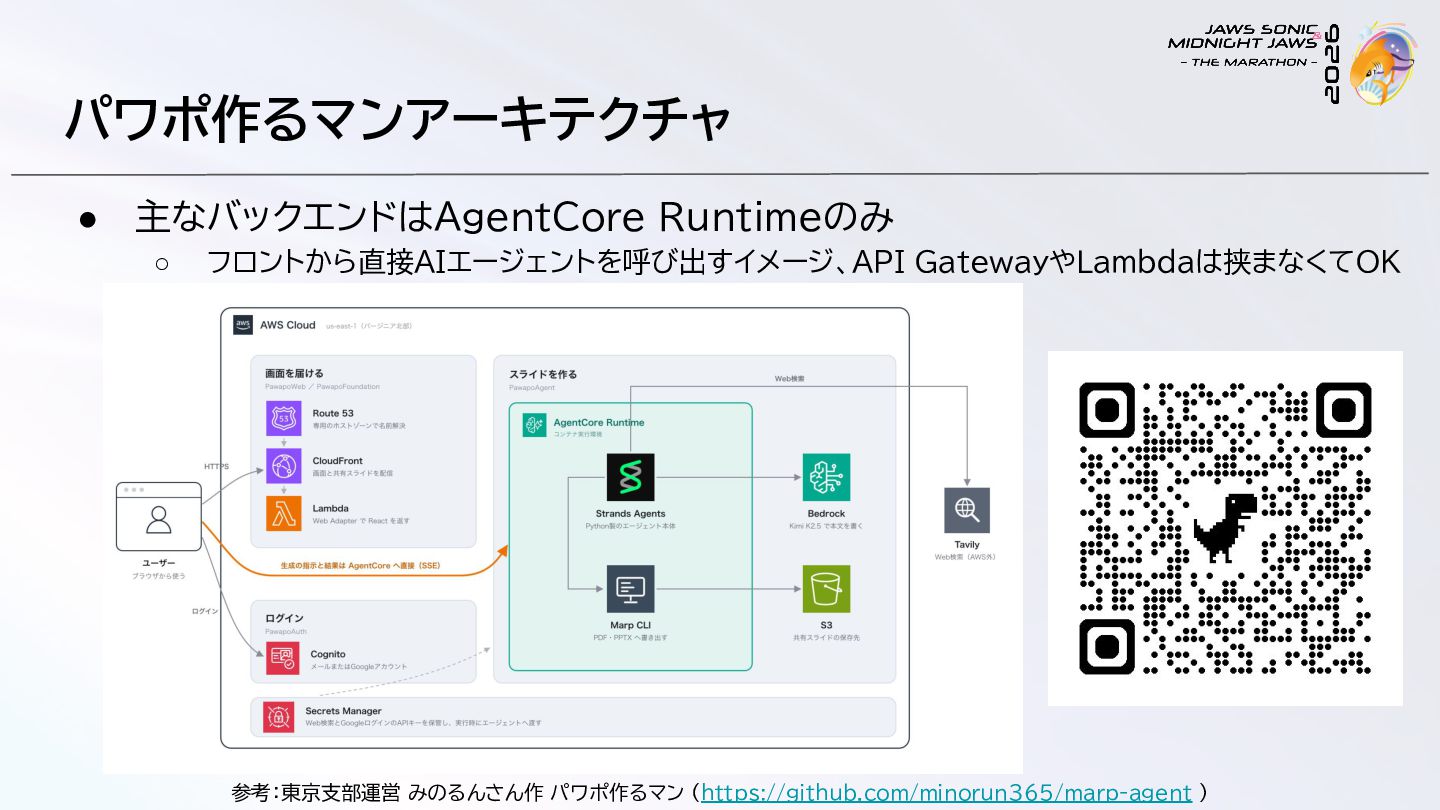
Task: Select the orange Lambda icon
Action: click(284, 514)
